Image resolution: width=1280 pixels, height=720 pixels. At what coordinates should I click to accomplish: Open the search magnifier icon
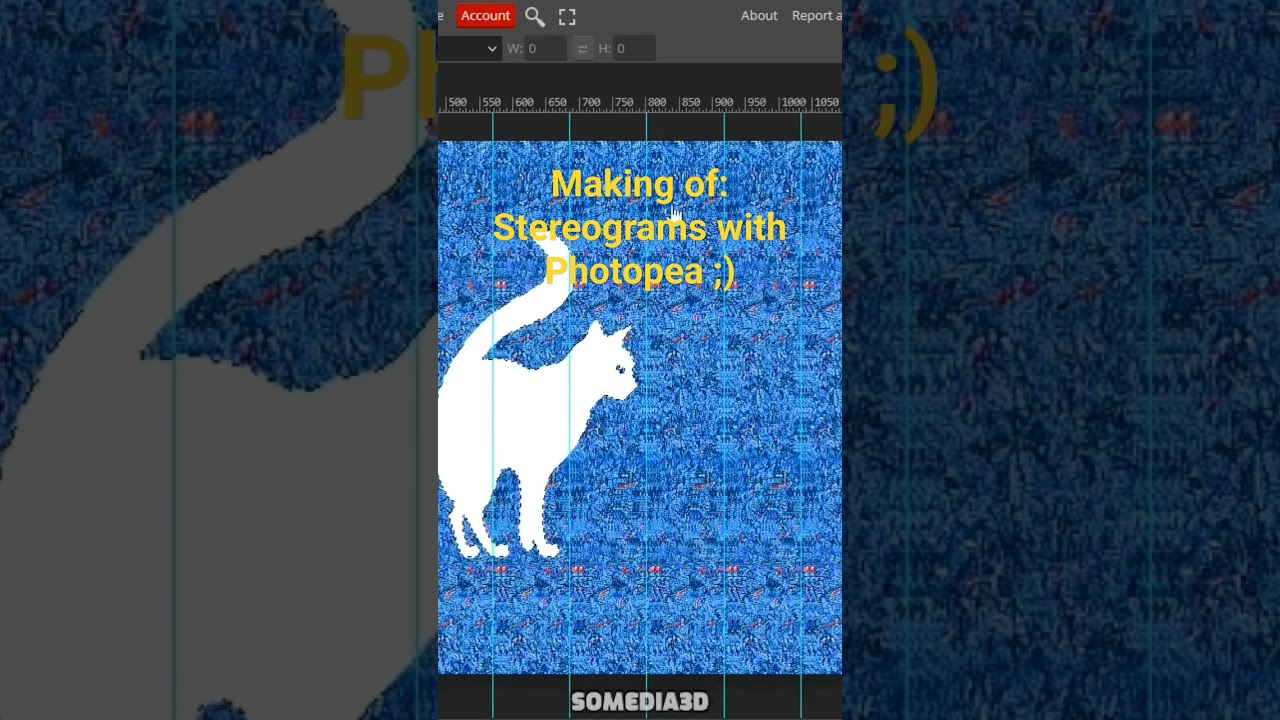(x=535, y=16)
